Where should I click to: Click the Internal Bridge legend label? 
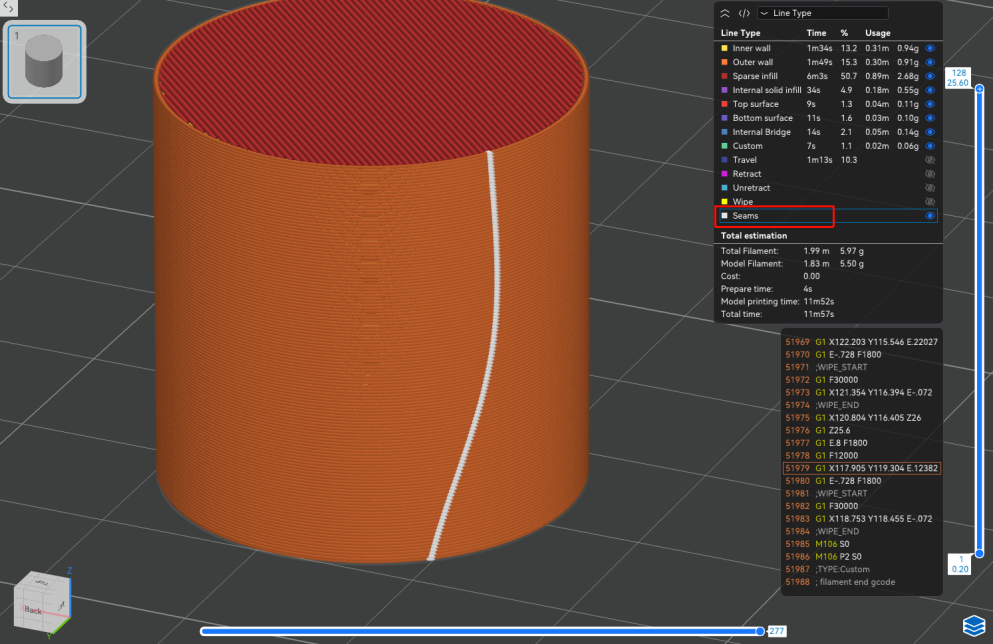pos(761,132)
